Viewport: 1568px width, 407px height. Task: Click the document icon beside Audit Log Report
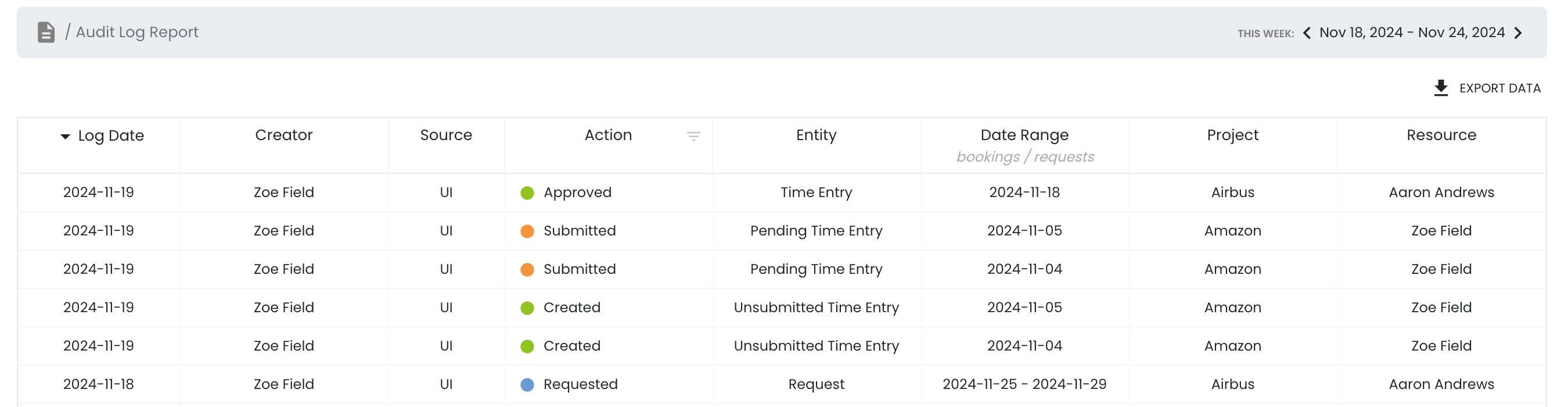click(x=46, y=33)
